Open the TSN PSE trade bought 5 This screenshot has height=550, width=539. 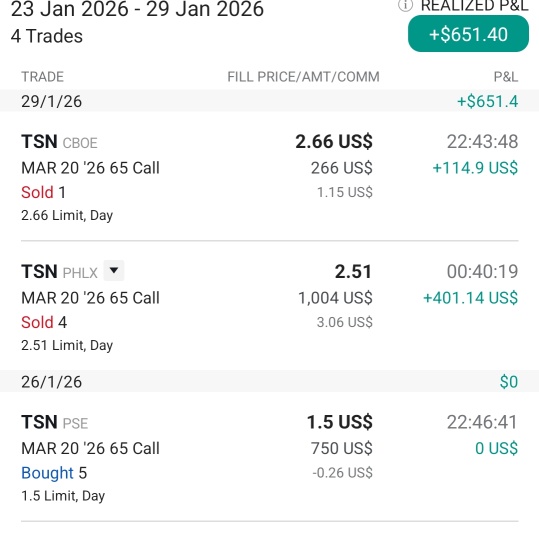click(x=269, y=458)
